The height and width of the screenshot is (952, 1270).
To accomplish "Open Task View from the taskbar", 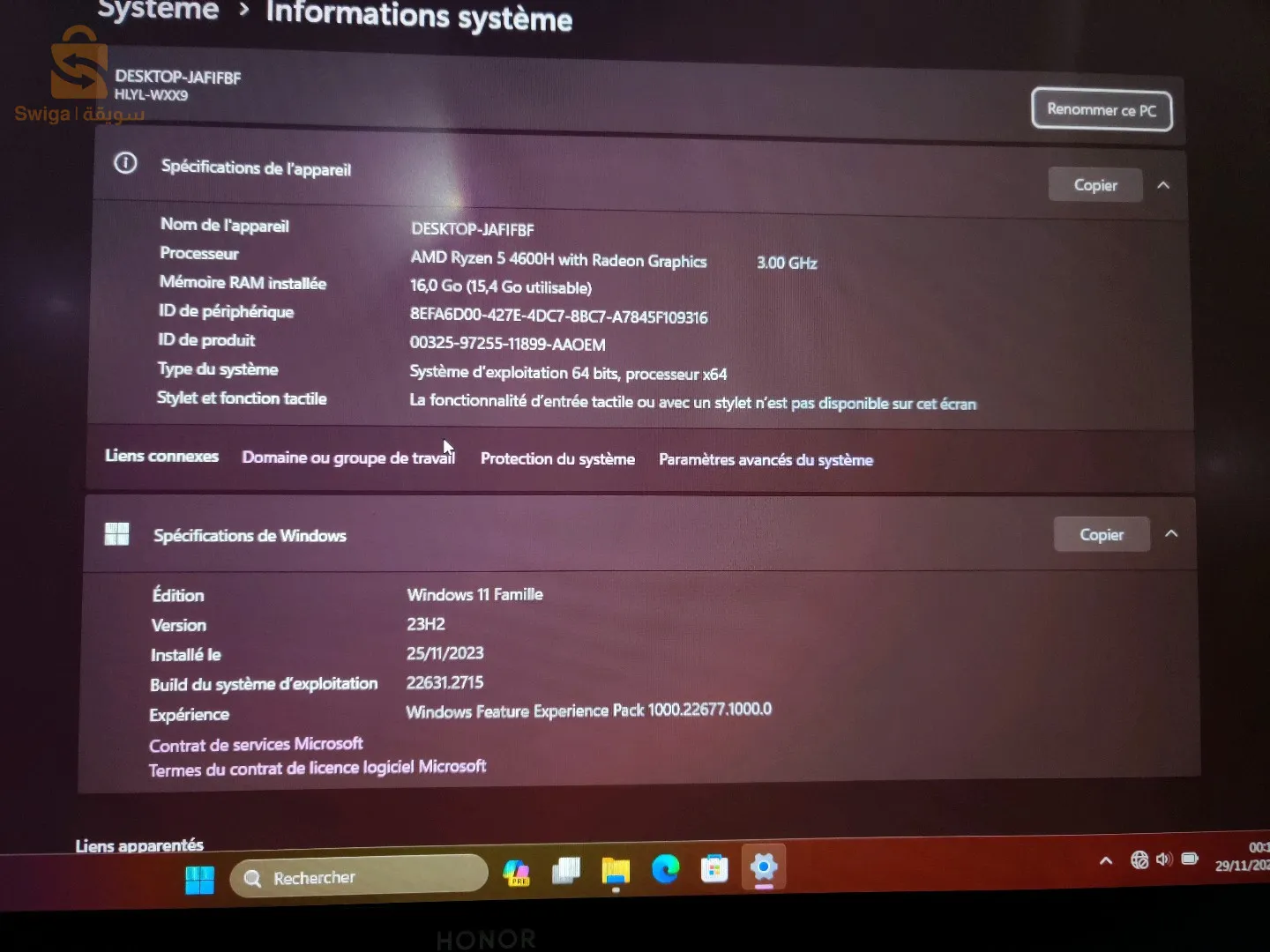I will (x=565, y=871).
